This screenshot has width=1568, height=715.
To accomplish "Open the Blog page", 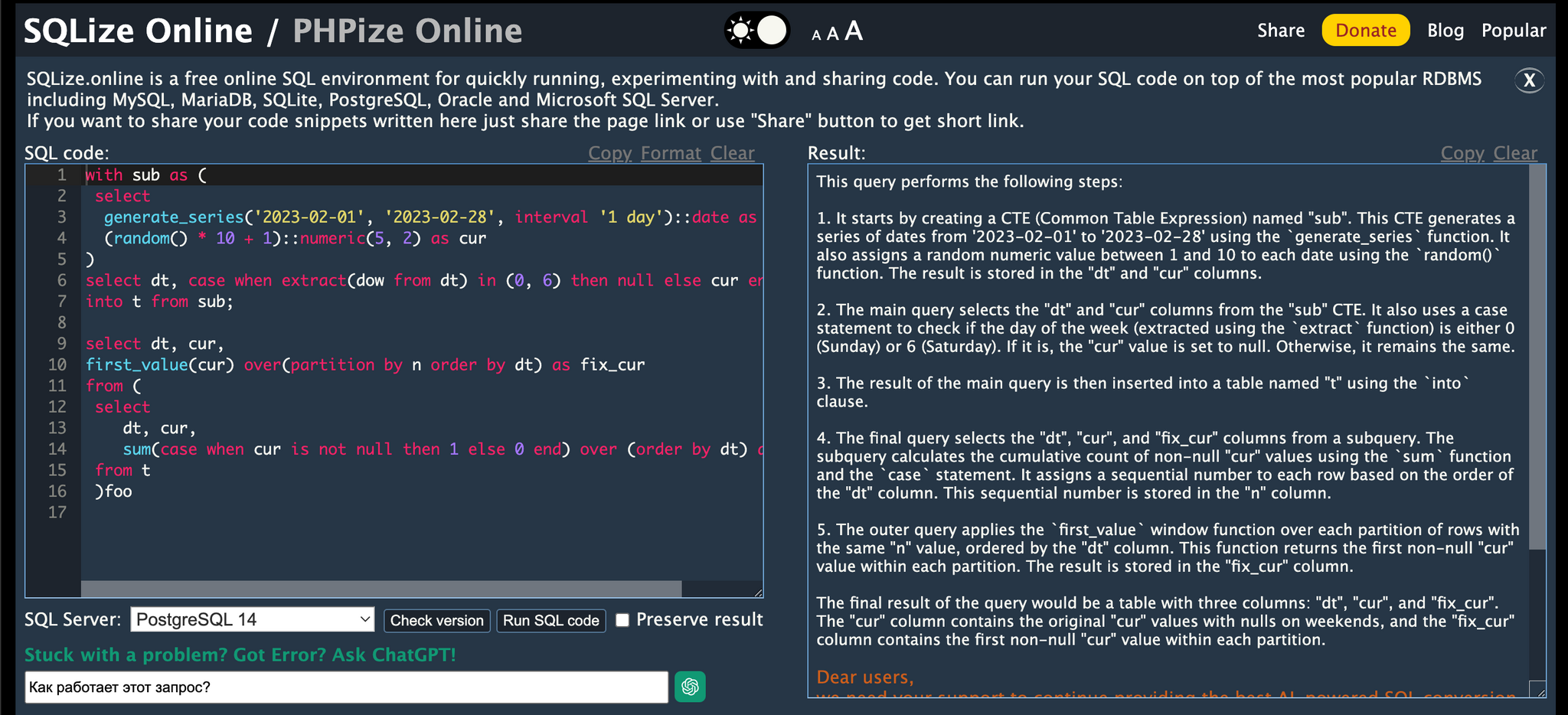I will [1445, 31].
